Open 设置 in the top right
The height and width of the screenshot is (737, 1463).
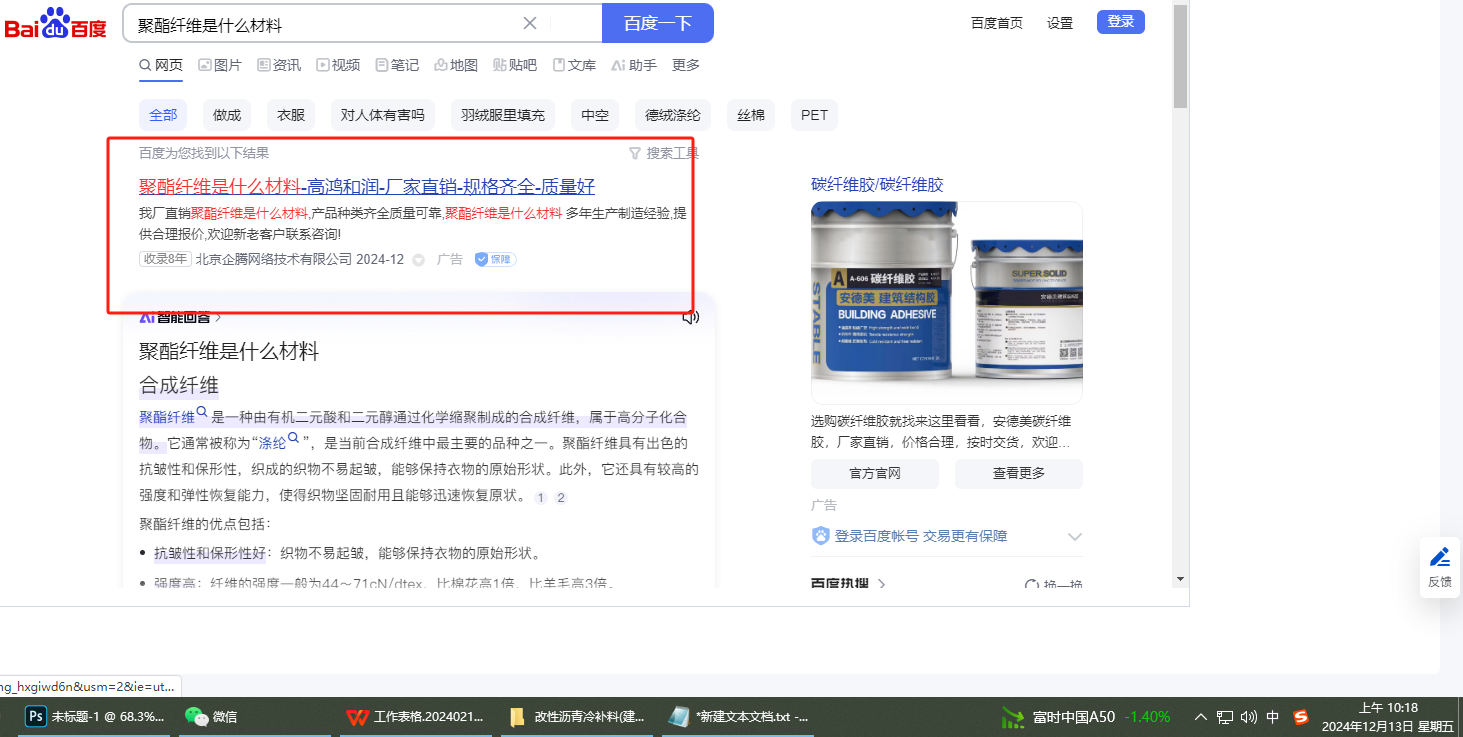1060,23
